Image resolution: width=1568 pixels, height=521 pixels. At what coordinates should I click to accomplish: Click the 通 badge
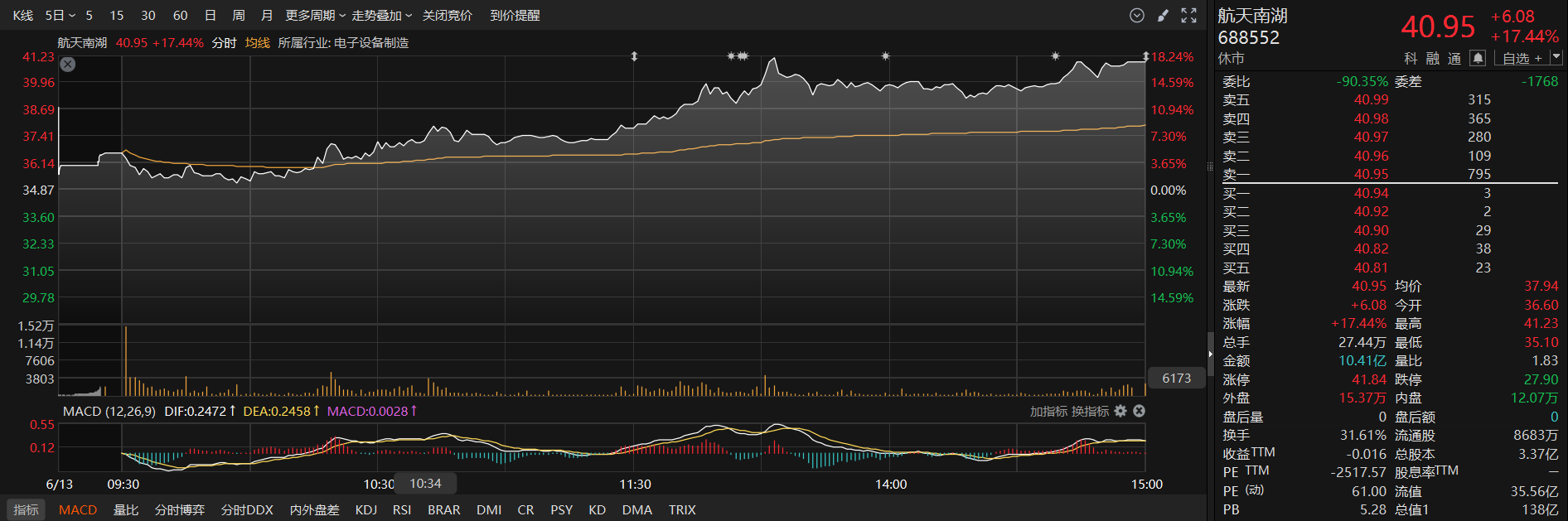[x=1454, y=58]
